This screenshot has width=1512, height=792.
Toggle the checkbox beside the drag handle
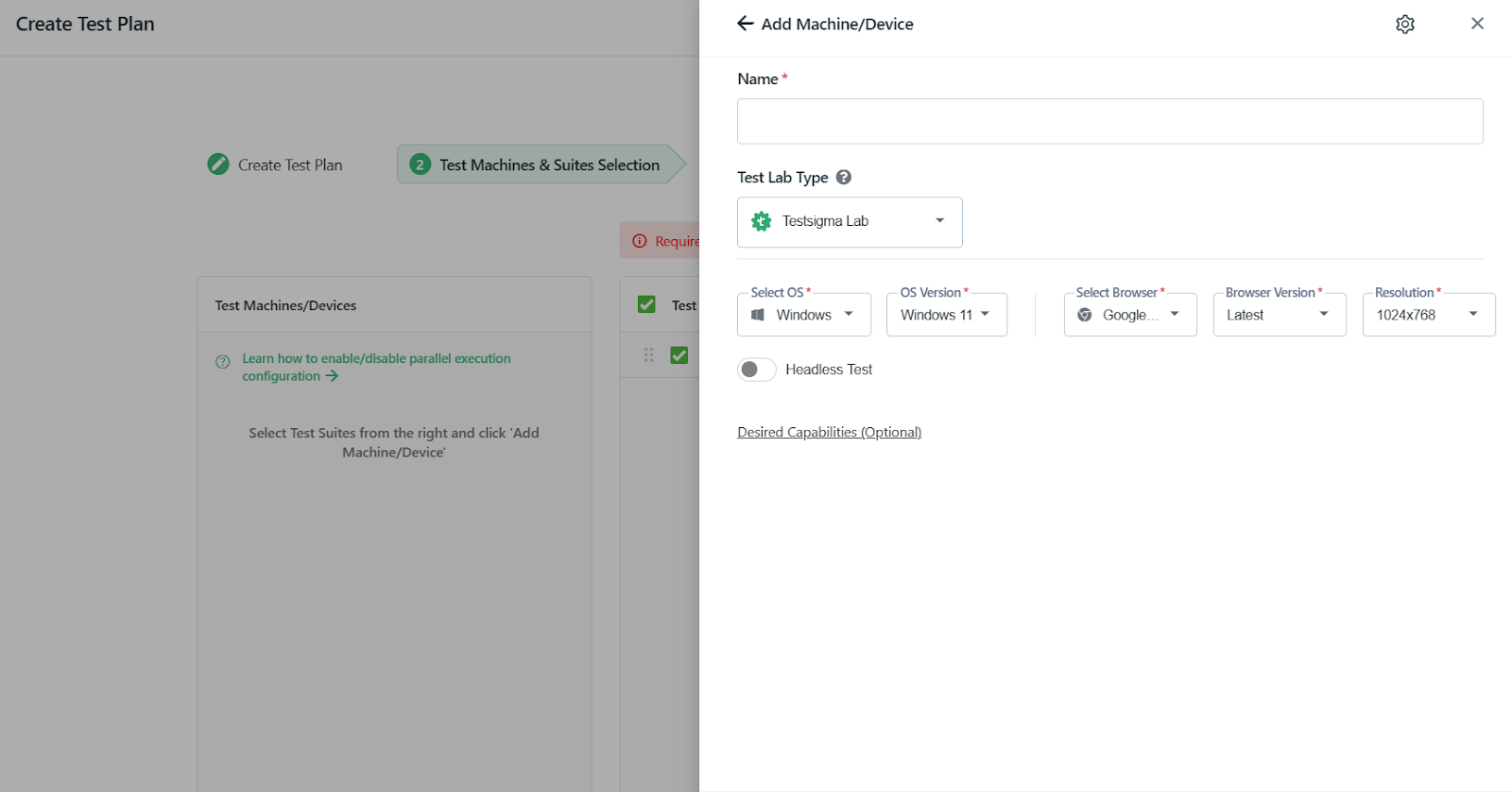click(679, 355)
